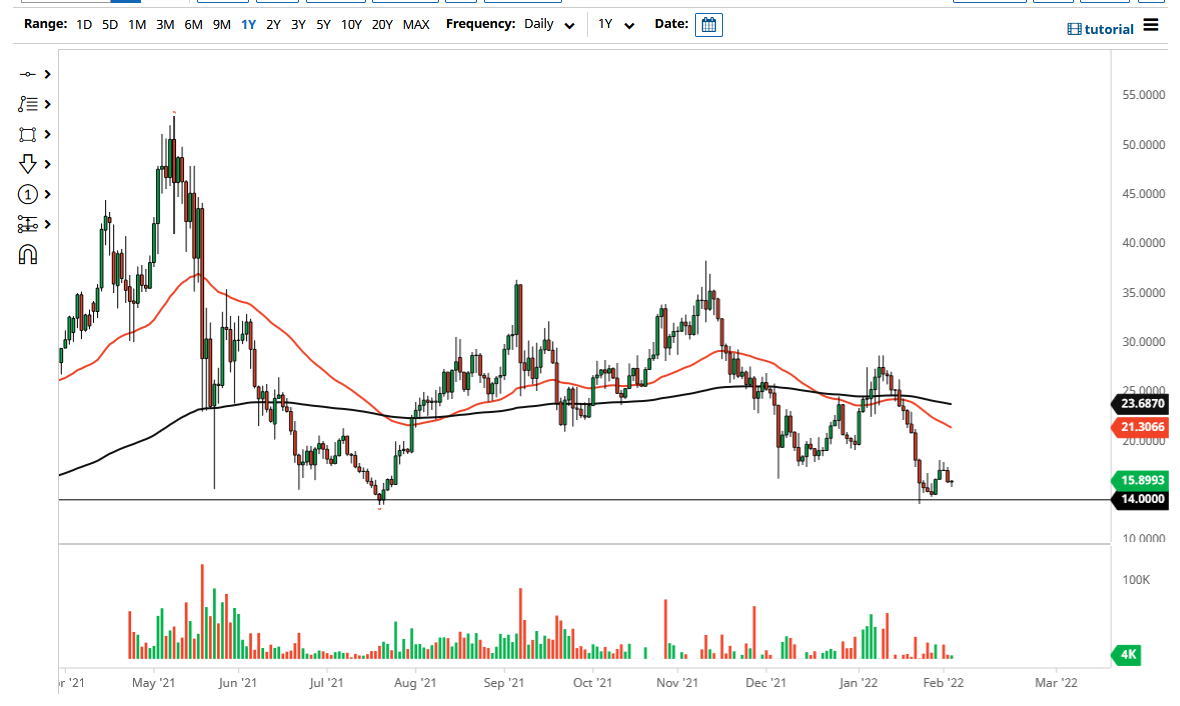Screen dimensions: 1180x706
Task: Toggle the magnet snap tool
Action: coord(27,253)
